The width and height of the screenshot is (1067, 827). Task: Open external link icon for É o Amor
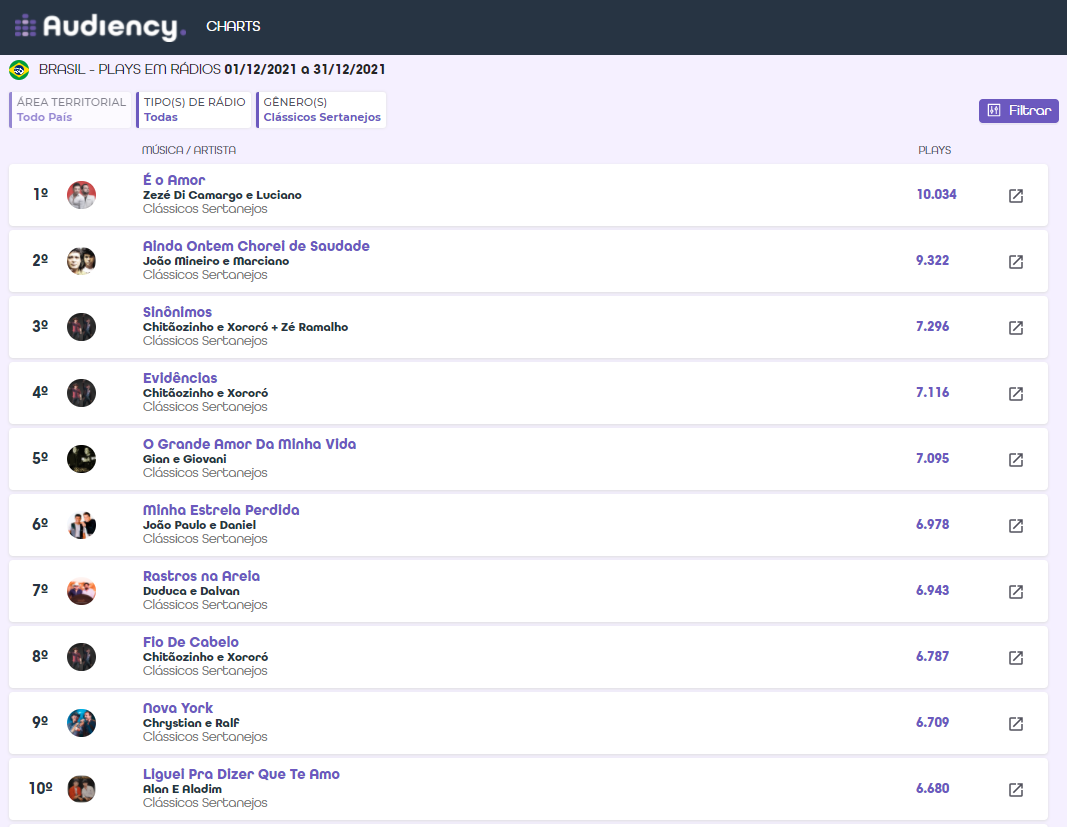click(1015, 196)
